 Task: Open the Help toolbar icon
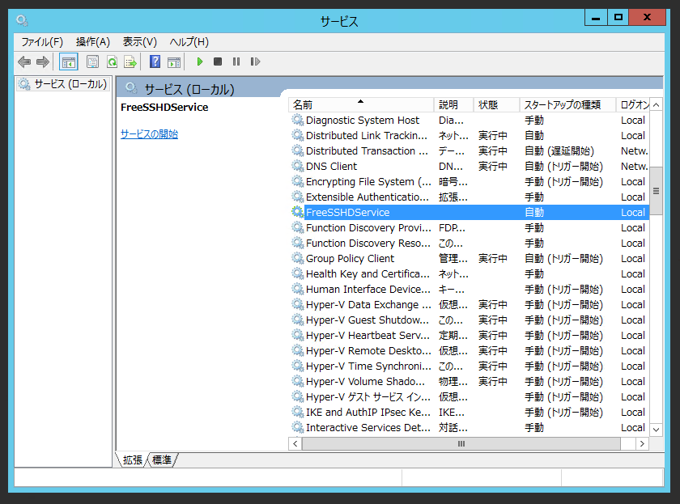[x=155, y=62]
